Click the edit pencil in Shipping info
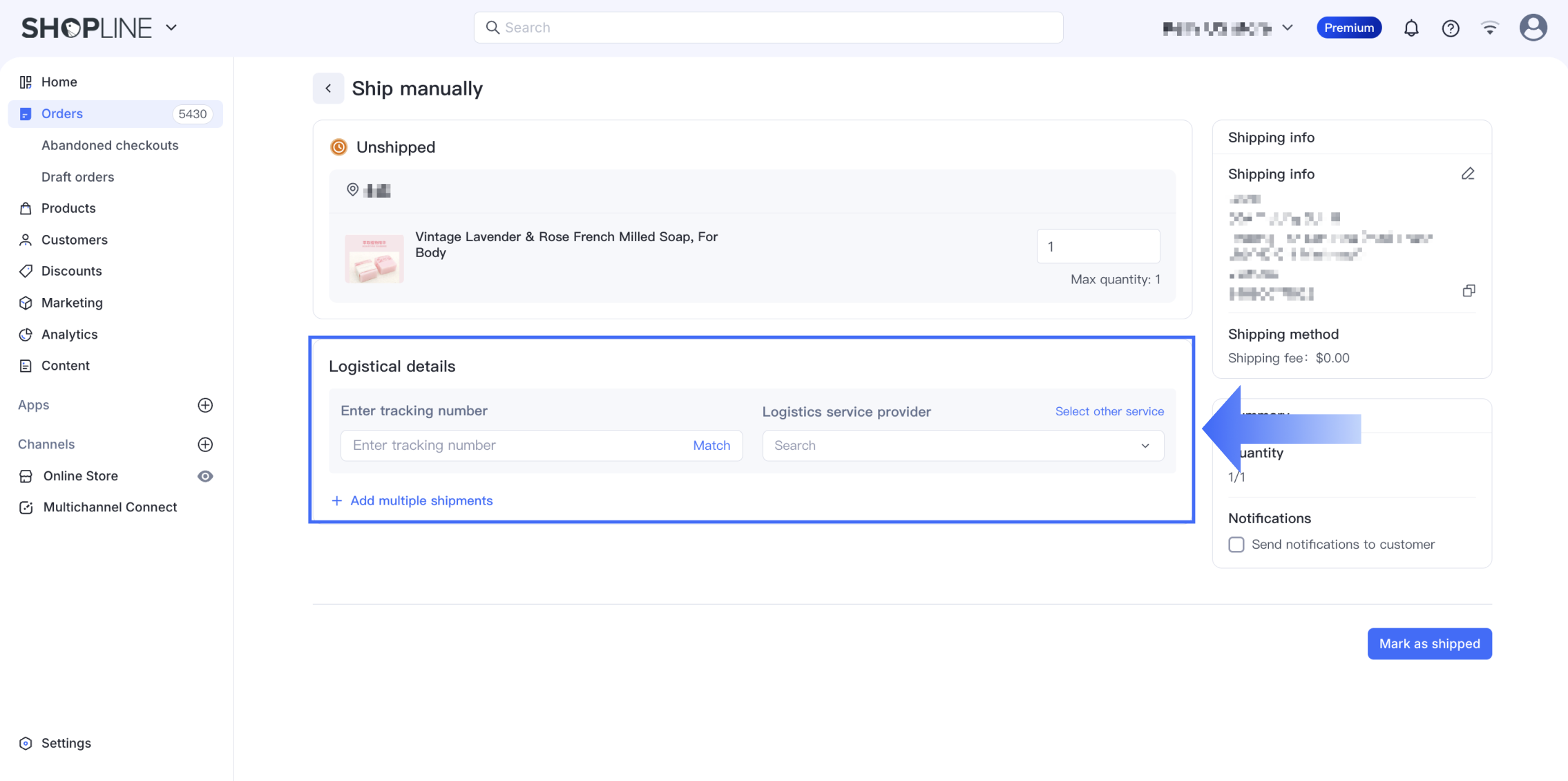The height and width of the screenshot is (781, 1568). (x=1468, y=173)
